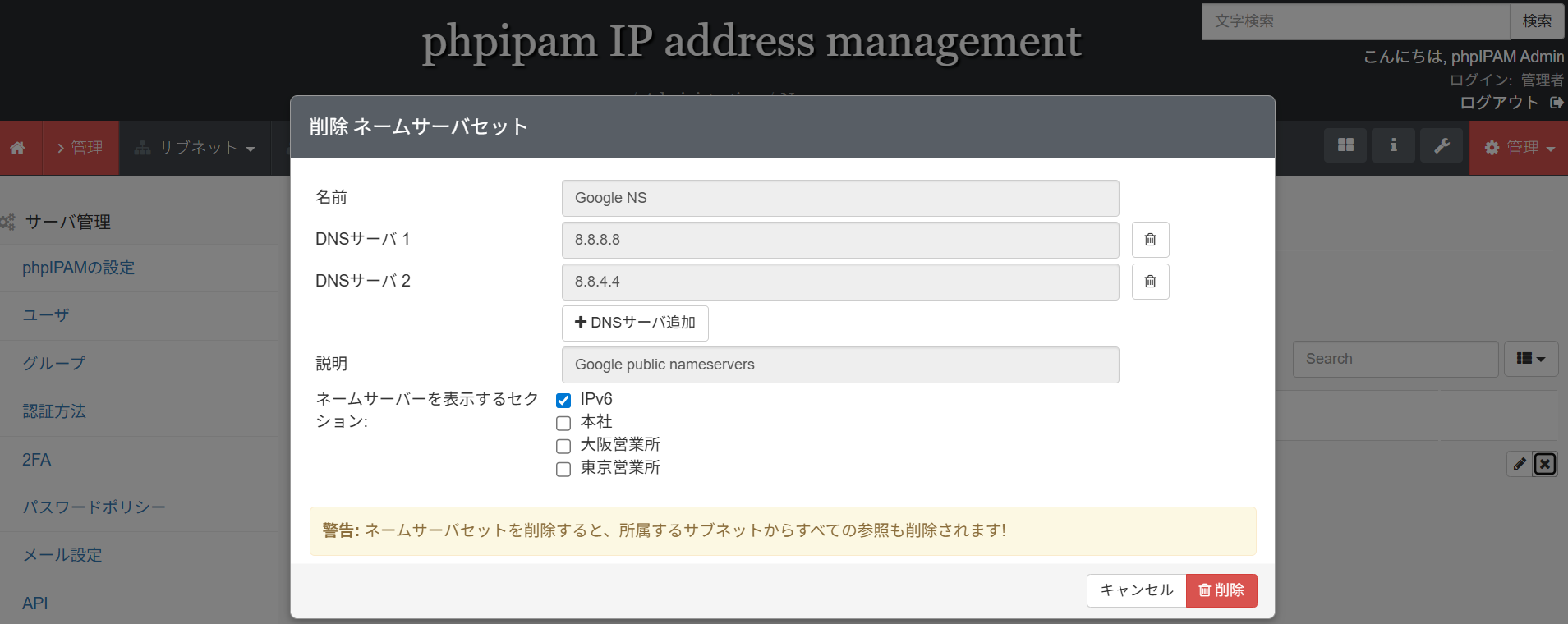Open the API sidebar entry
This screenshot has height=624, width=1568.
pos(35,603)
